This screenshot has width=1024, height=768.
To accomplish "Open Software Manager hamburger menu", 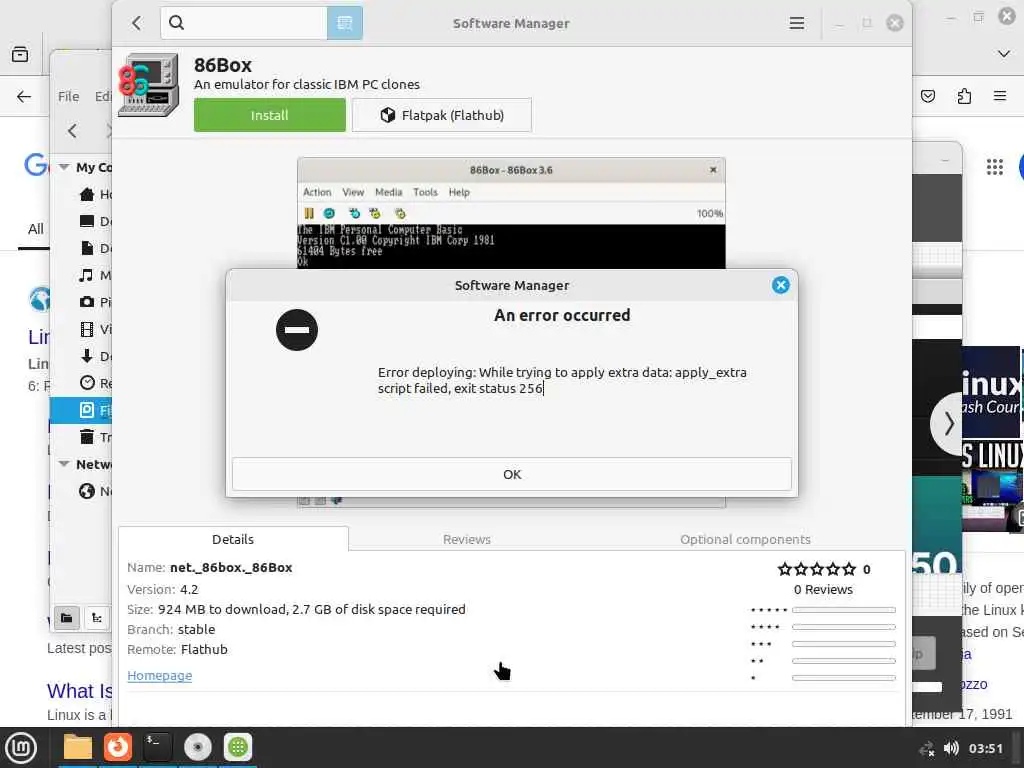I will 797,23.
